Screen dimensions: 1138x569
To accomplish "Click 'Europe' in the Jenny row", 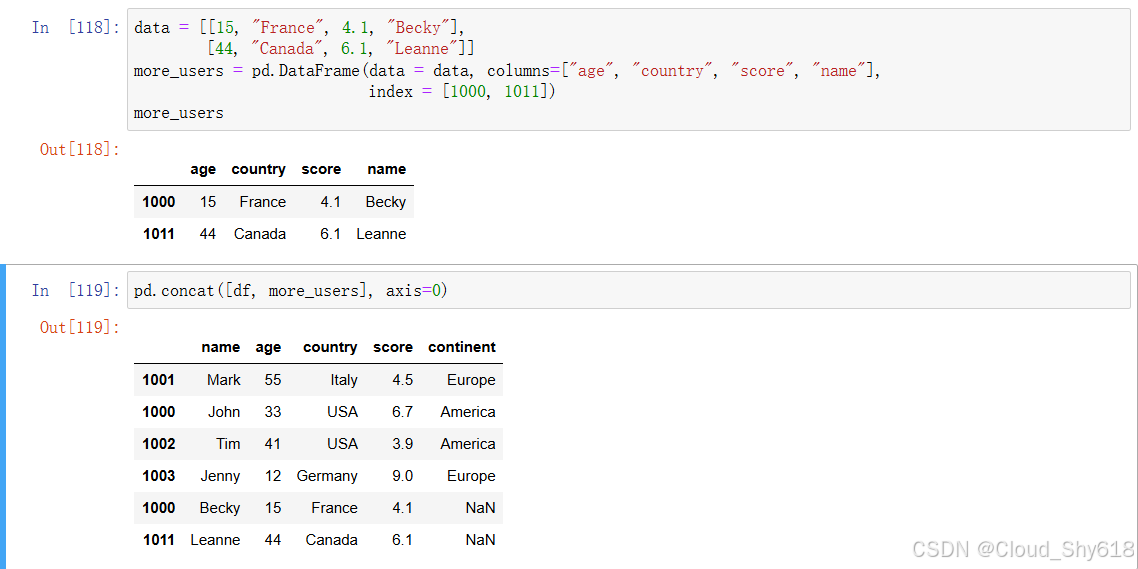I will pos(472,476).
